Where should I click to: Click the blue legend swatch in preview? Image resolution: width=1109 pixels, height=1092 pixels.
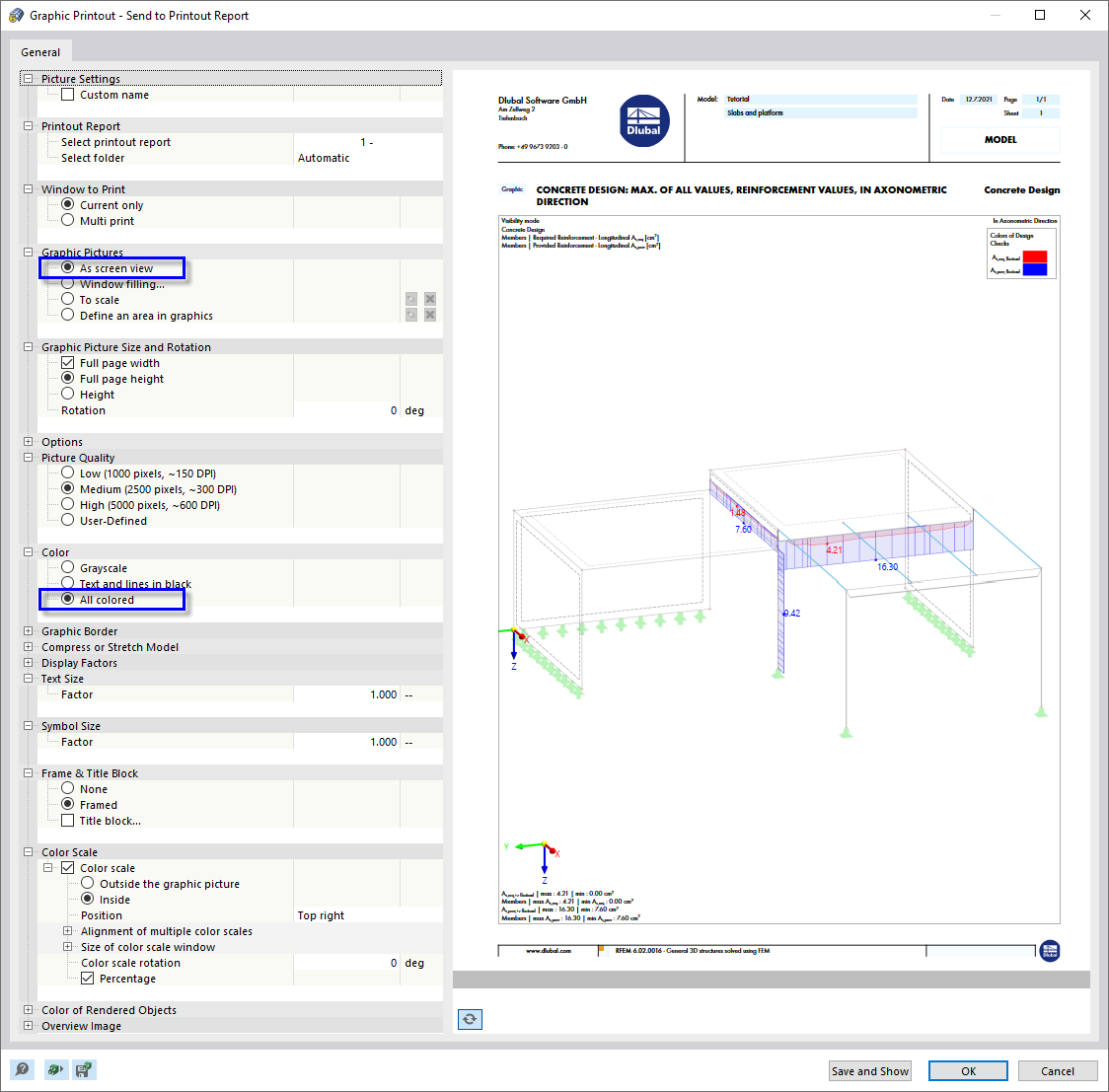1035,269
